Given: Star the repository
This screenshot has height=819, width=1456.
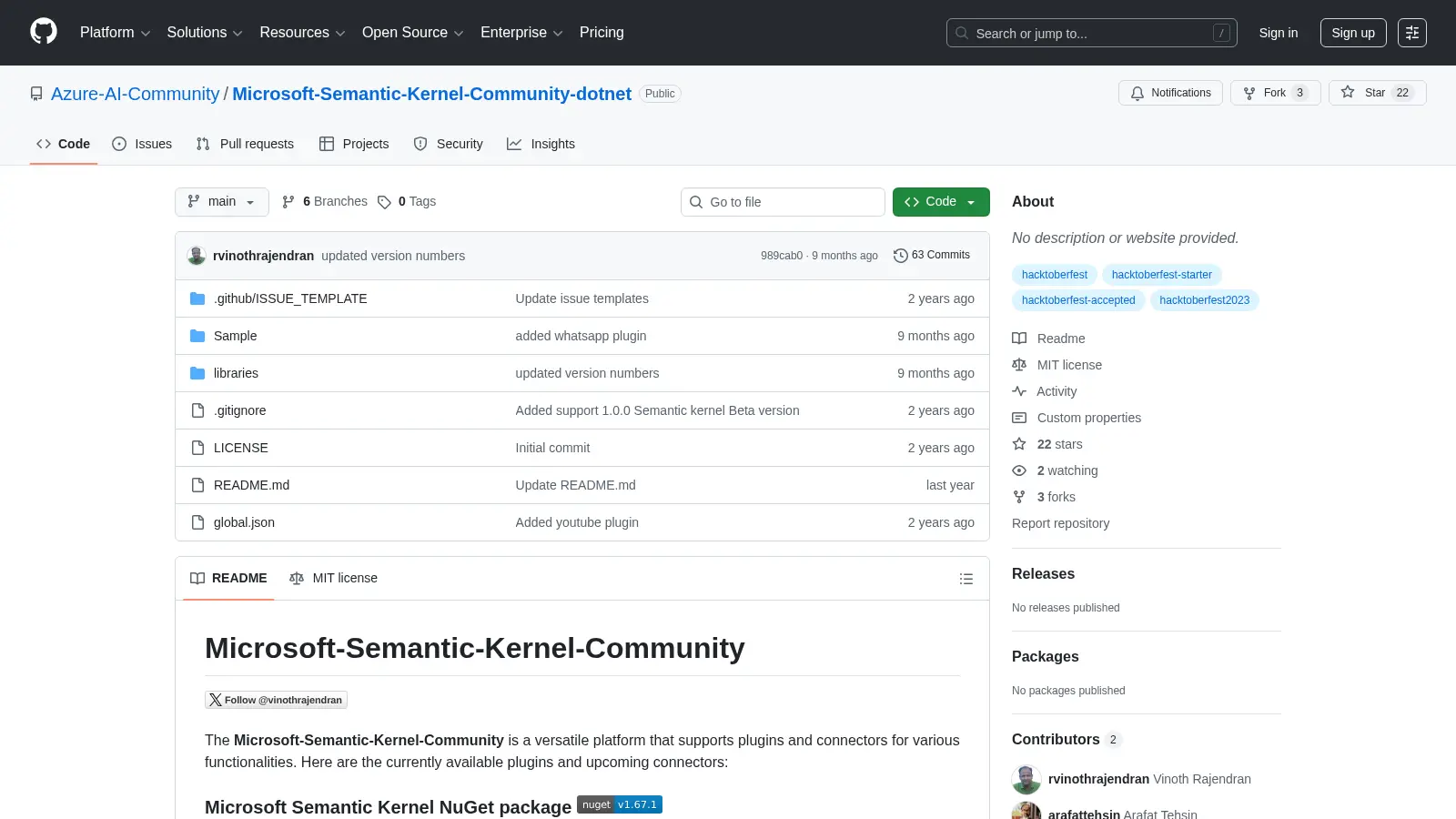Looking at the screenshot, I should pyautogui.click(x=1377, y=93).
